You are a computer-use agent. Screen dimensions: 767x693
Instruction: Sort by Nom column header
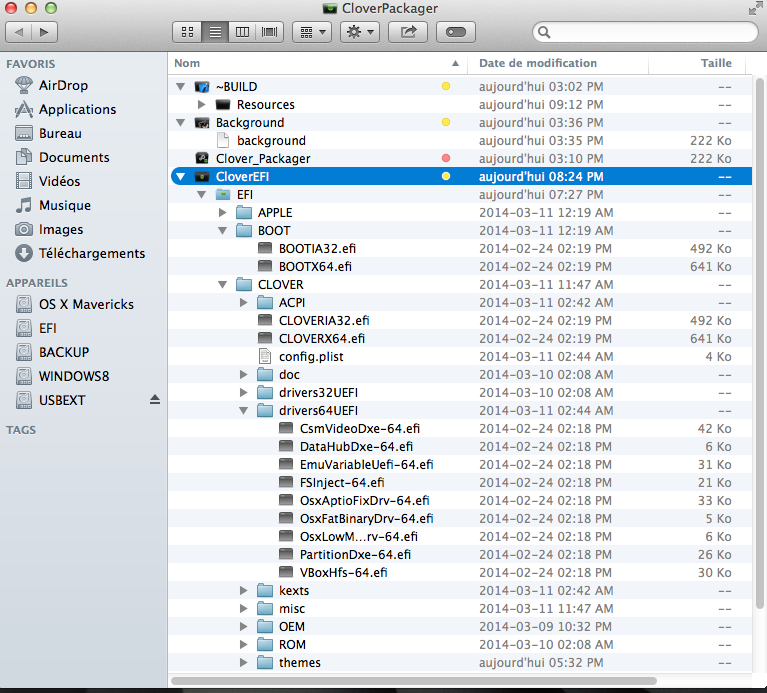pyautogui.click(x=317, y=63)
